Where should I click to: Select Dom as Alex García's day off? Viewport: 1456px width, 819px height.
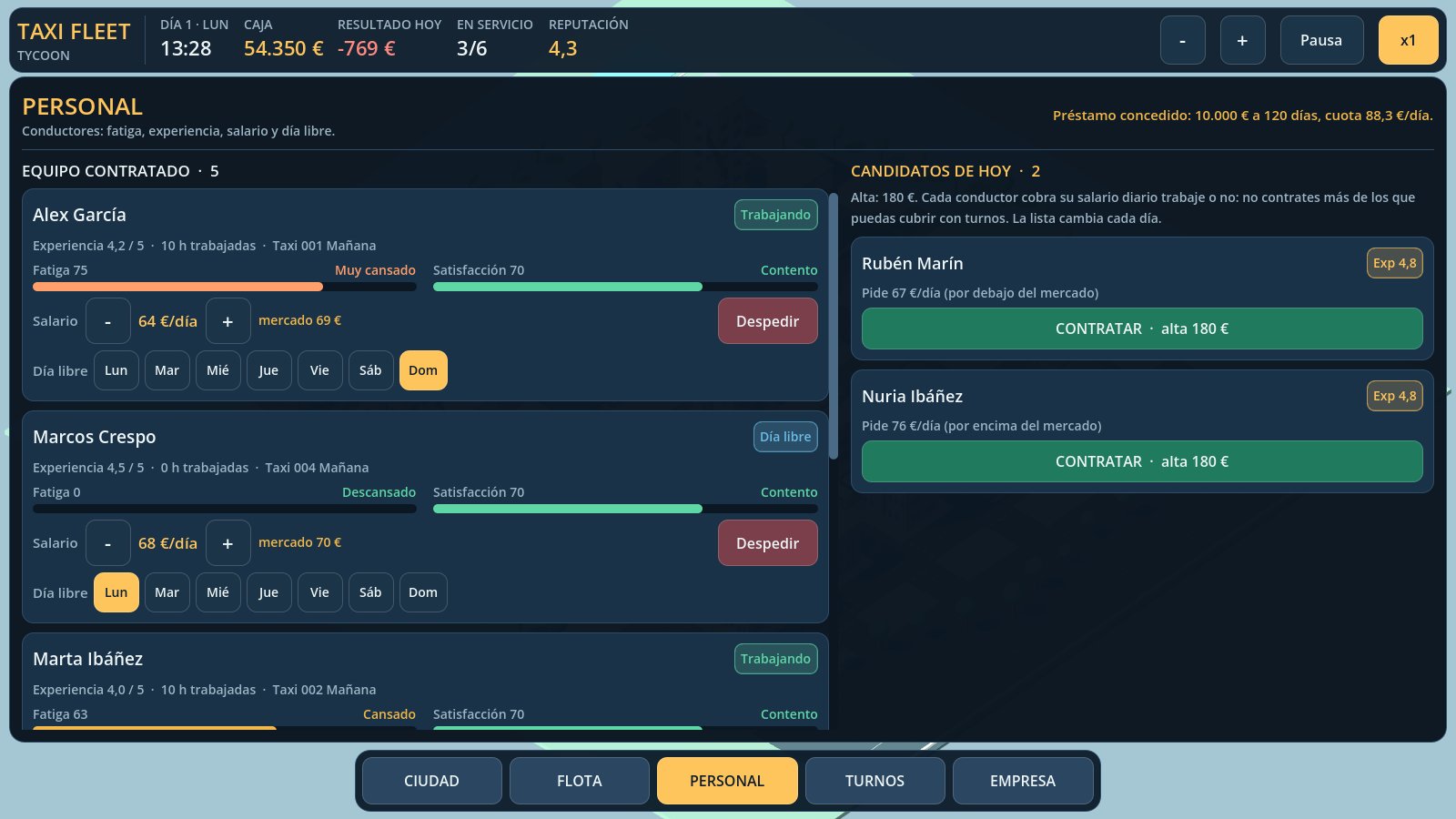[x=423, y=370]
